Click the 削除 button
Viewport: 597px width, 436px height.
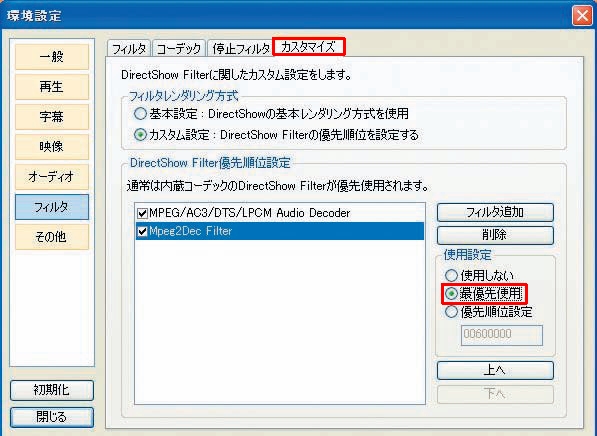coord(495,235)
